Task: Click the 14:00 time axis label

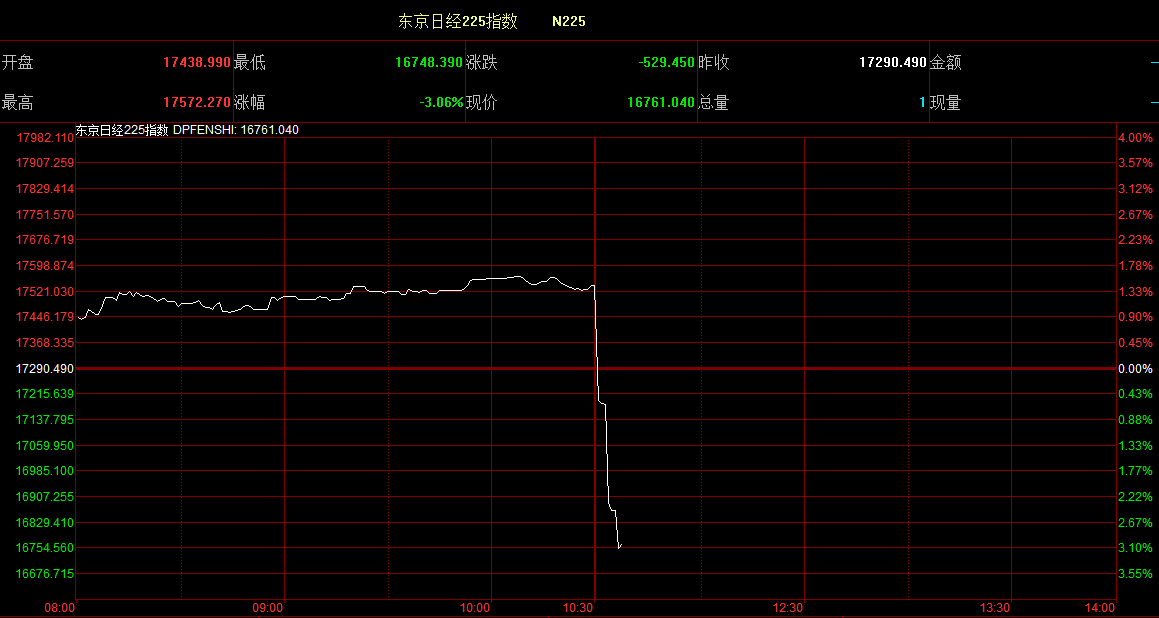Action: click(1099, 608)
